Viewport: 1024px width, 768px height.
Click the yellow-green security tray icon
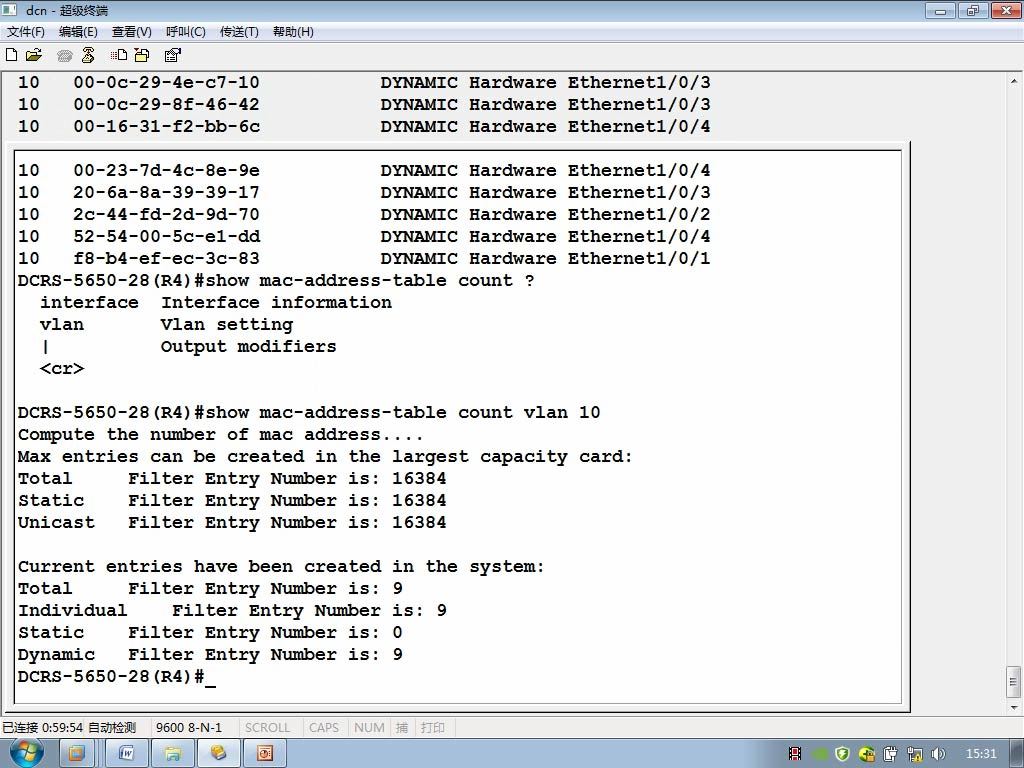867,754
